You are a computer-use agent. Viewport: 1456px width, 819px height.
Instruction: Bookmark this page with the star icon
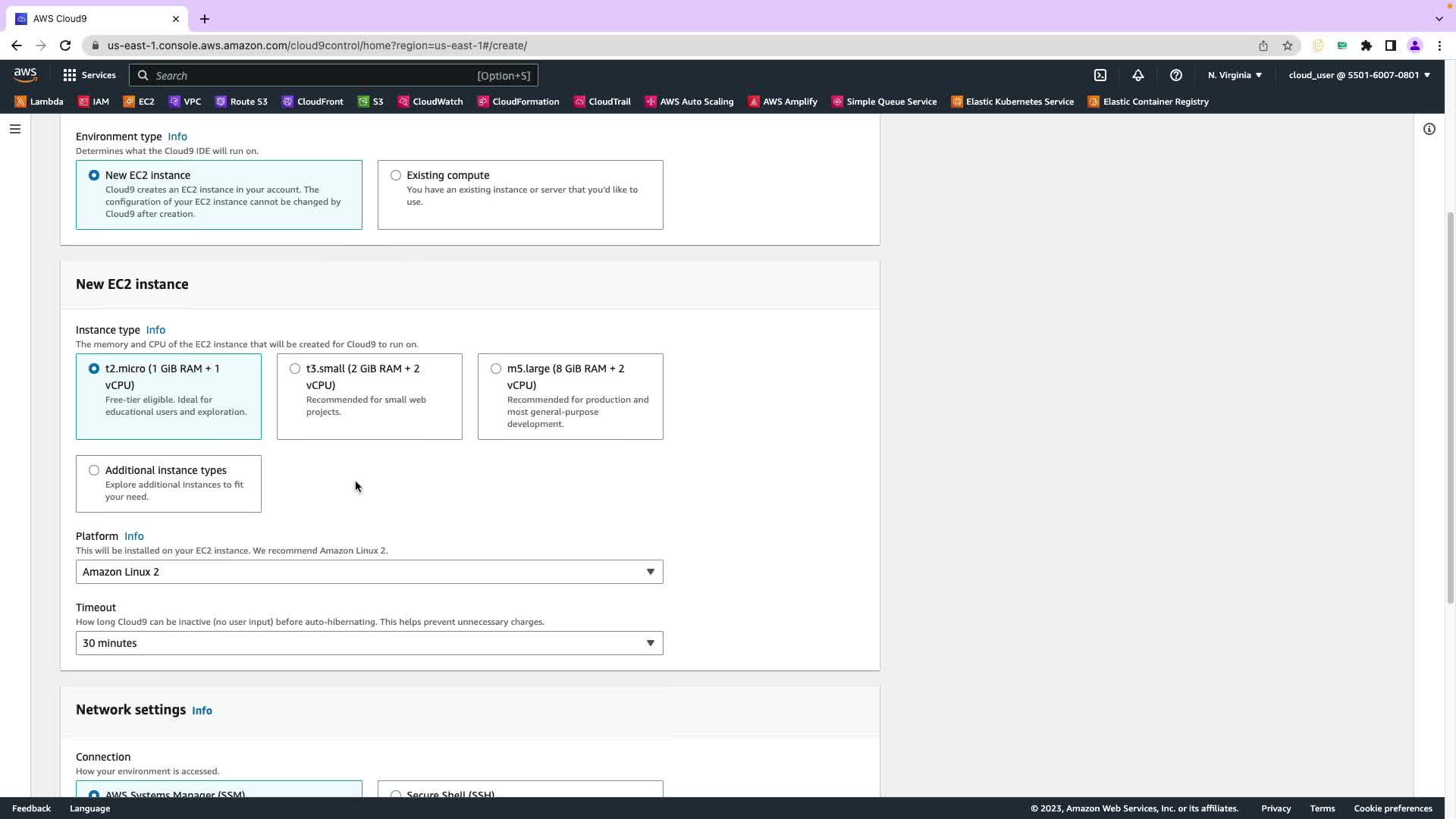point(1287,45)
